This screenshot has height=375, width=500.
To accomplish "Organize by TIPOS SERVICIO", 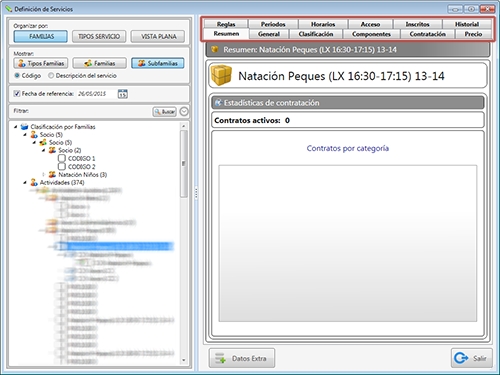I will pyautogui.click(x=99, y=36).
